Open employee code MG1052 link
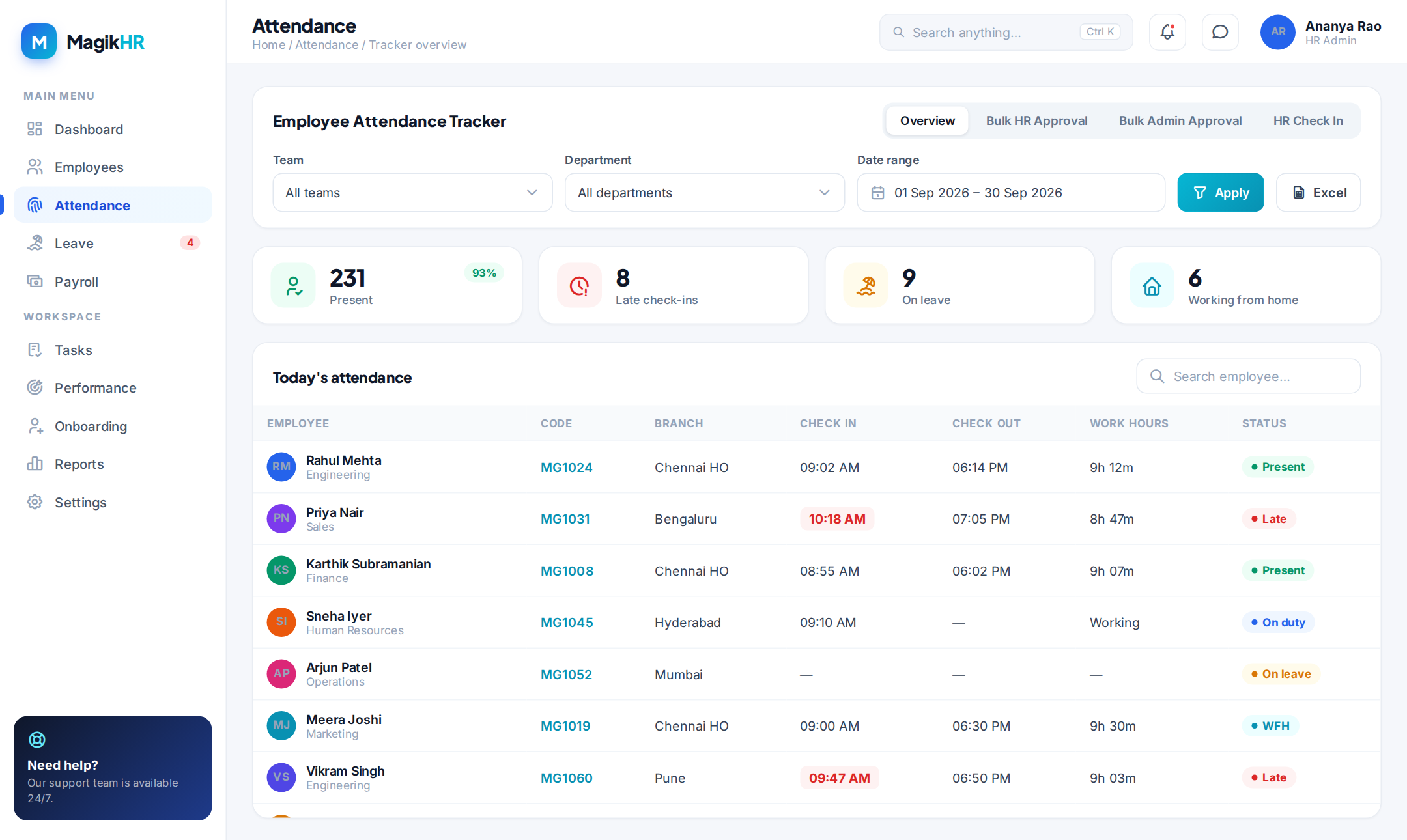Viewport: 1407px width, 840px height. click(x=566, y=675)
